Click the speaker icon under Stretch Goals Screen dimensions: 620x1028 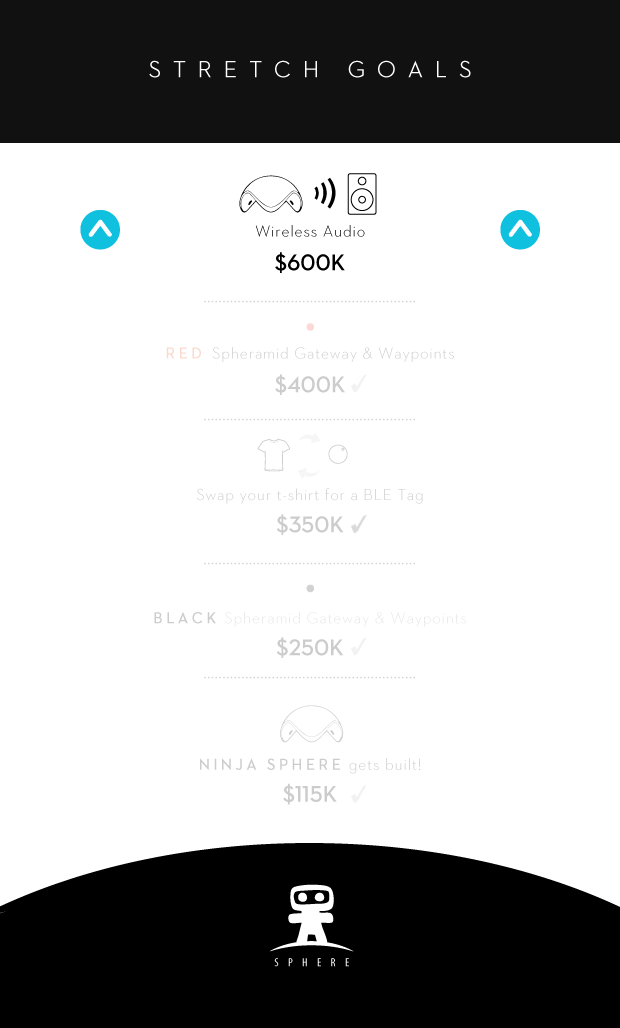pyautogui.click(x=362, y=194)
